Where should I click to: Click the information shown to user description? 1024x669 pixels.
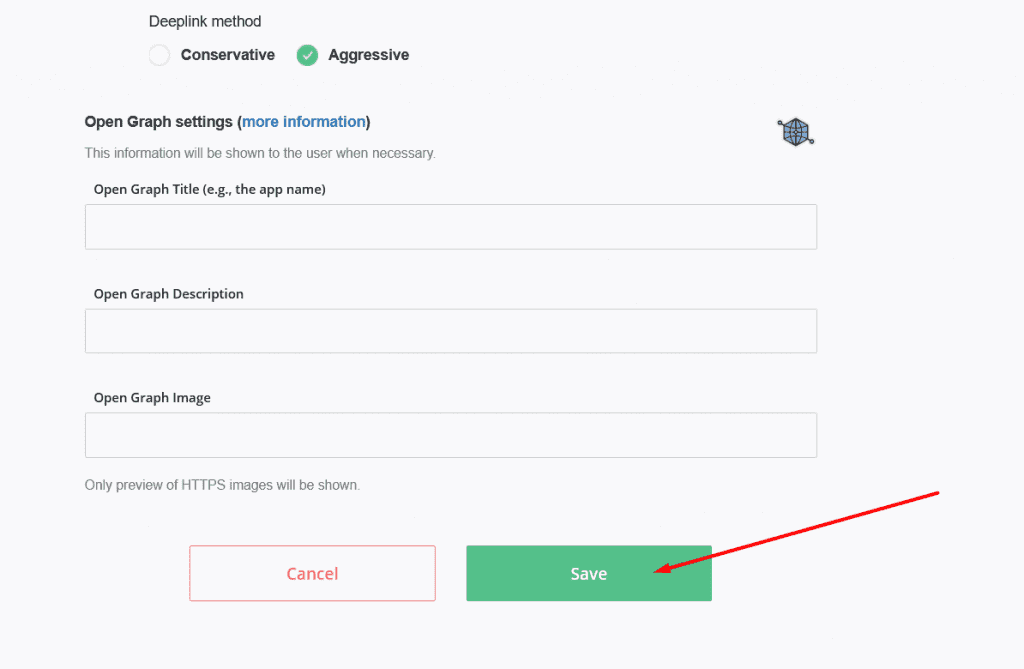point(260,153)
